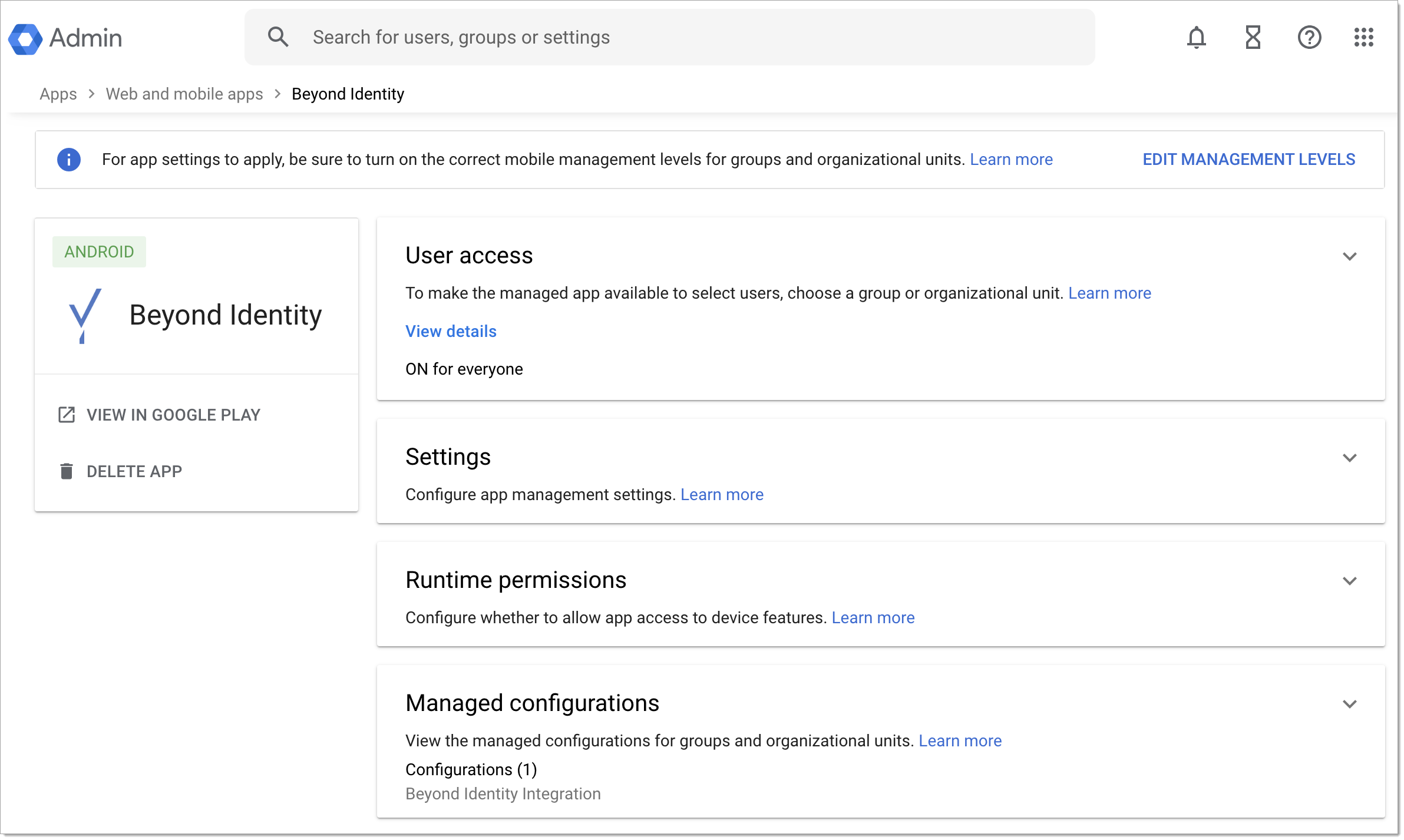Open View details under User access
Screen dimensions: 1404x840
tap(450, 331)
